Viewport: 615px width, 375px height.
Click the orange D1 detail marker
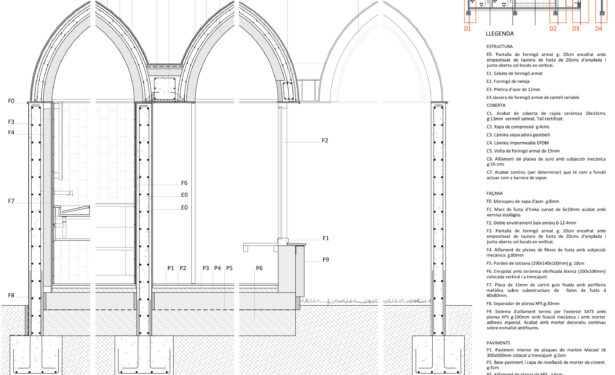pyautogui.click(x=467, y=29)
